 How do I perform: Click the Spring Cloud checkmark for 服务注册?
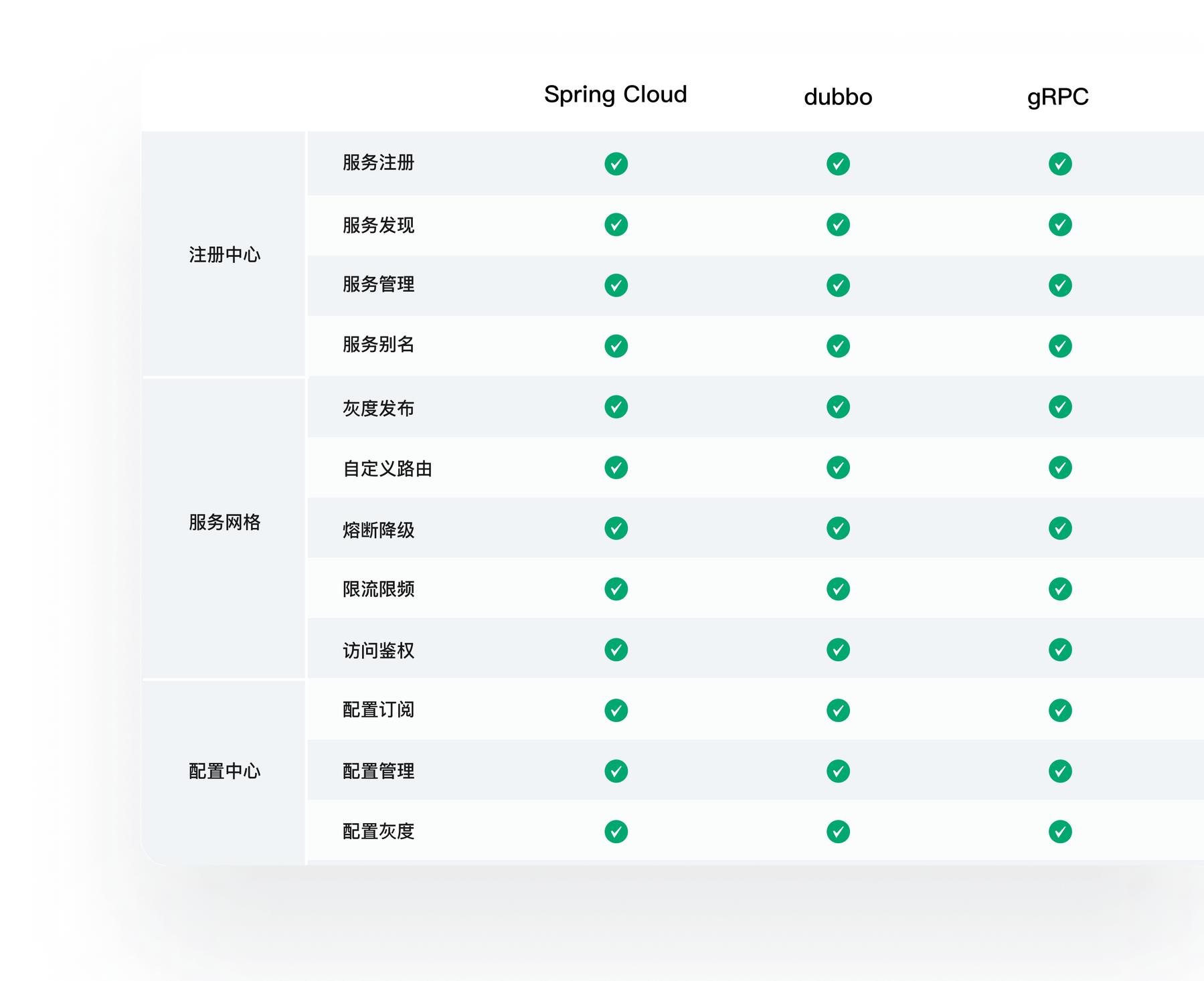(614, 165)
